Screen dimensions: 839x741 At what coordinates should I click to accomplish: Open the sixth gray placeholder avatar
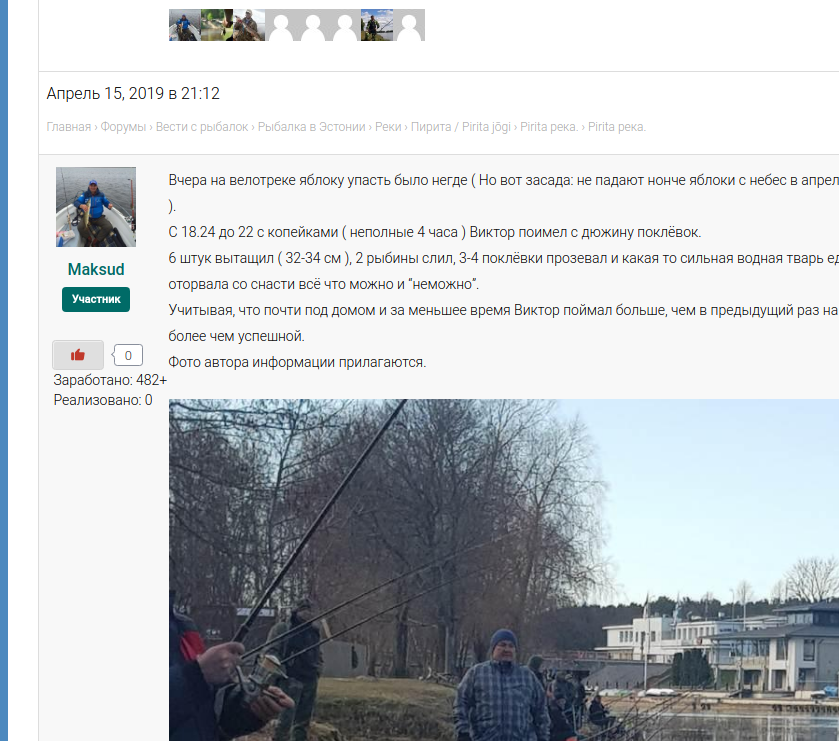point(345,25)
